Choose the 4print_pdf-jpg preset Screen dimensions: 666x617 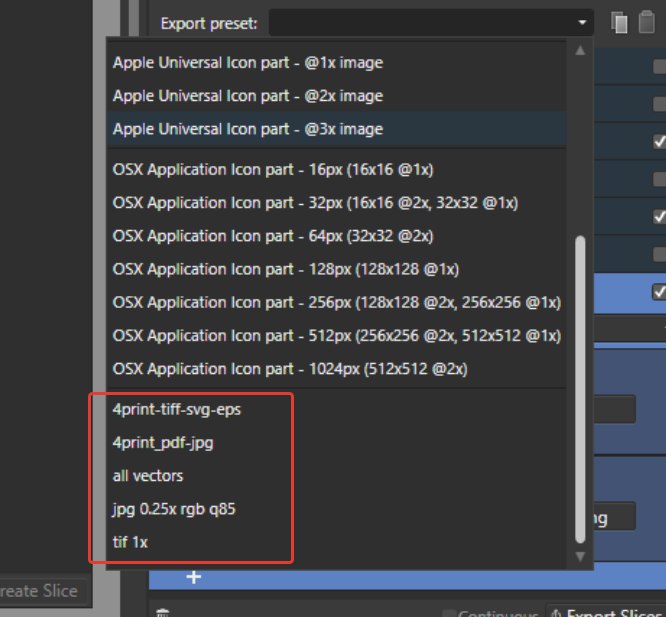(336, 443)
